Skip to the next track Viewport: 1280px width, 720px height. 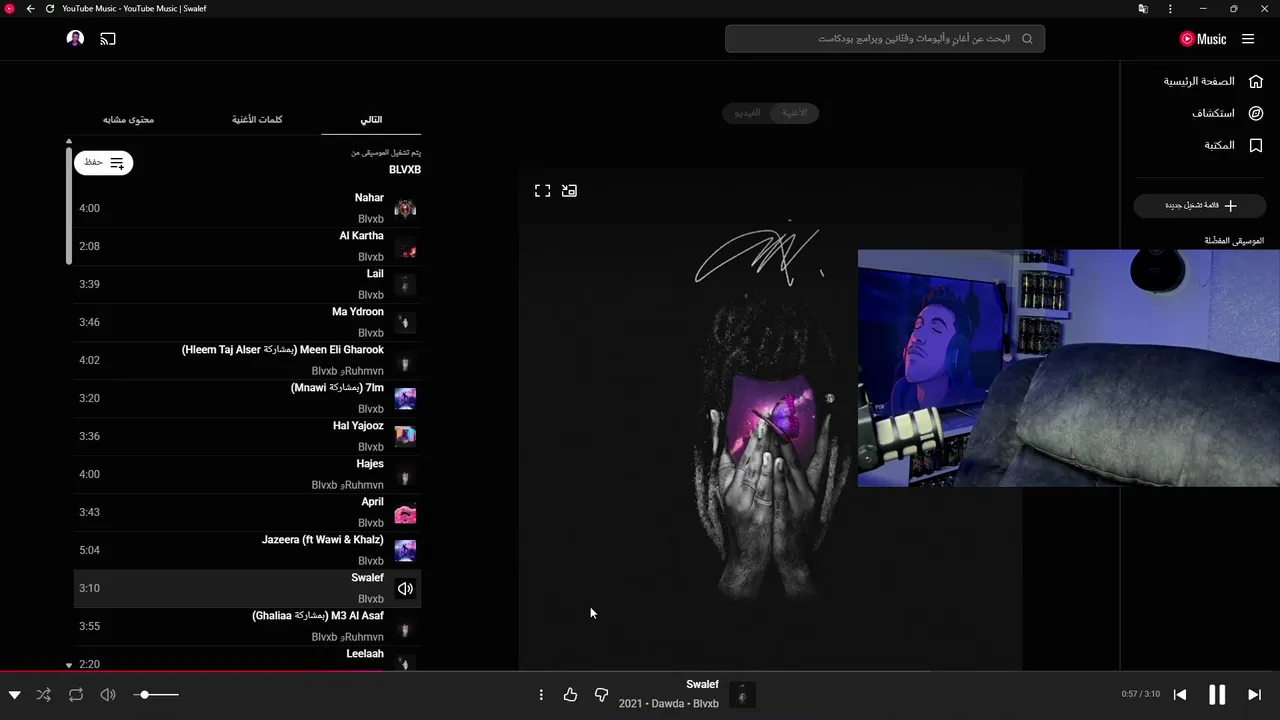[1254, 695]
